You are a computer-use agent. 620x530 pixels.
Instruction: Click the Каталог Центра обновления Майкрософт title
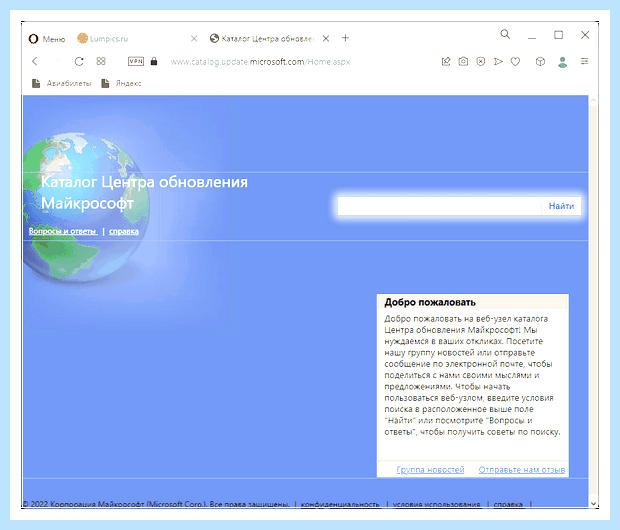144,193
